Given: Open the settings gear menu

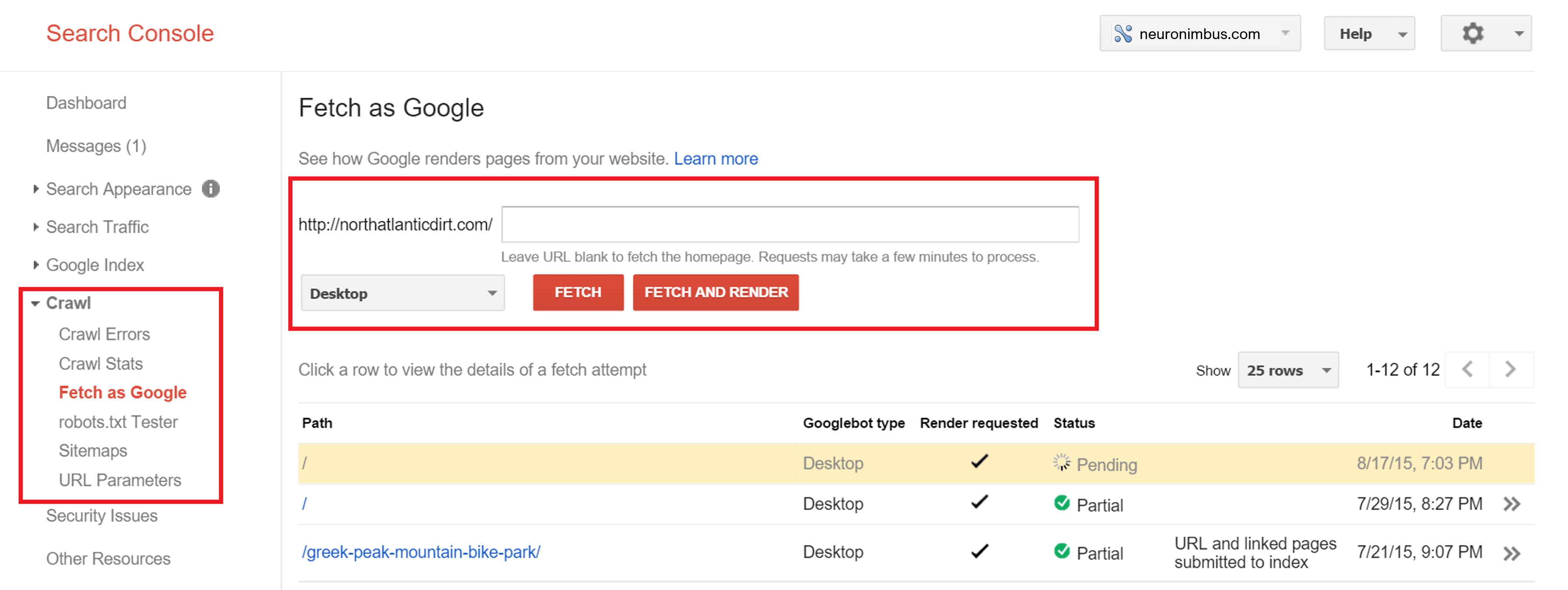Looking at the screenshot, I should (x=1472, y=33).
